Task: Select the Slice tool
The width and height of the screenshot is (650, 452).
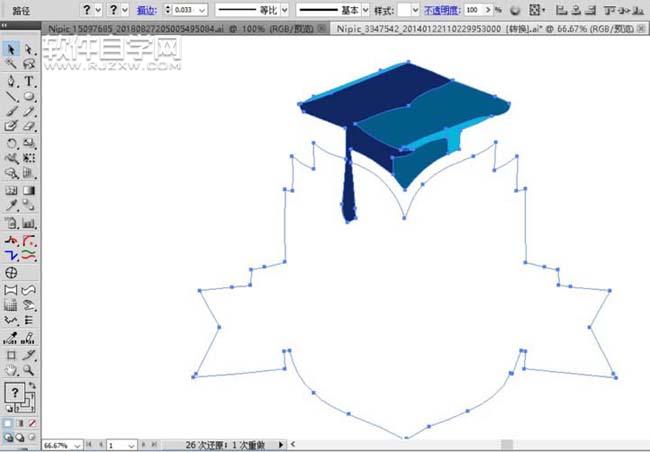Action: (x=29, y=355)
